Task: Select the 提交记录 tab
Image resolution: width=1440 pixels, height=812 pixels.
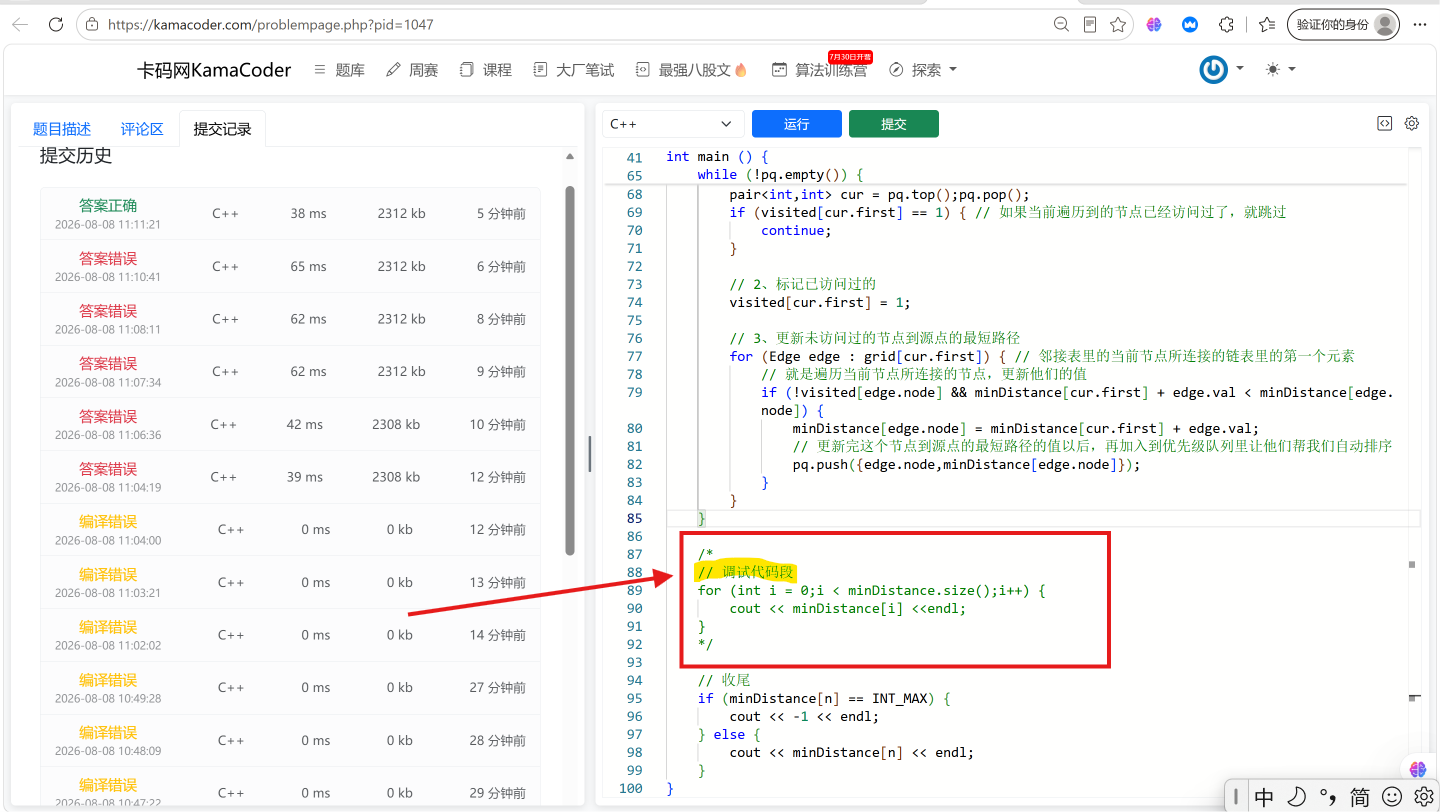Action: point(222,129)
